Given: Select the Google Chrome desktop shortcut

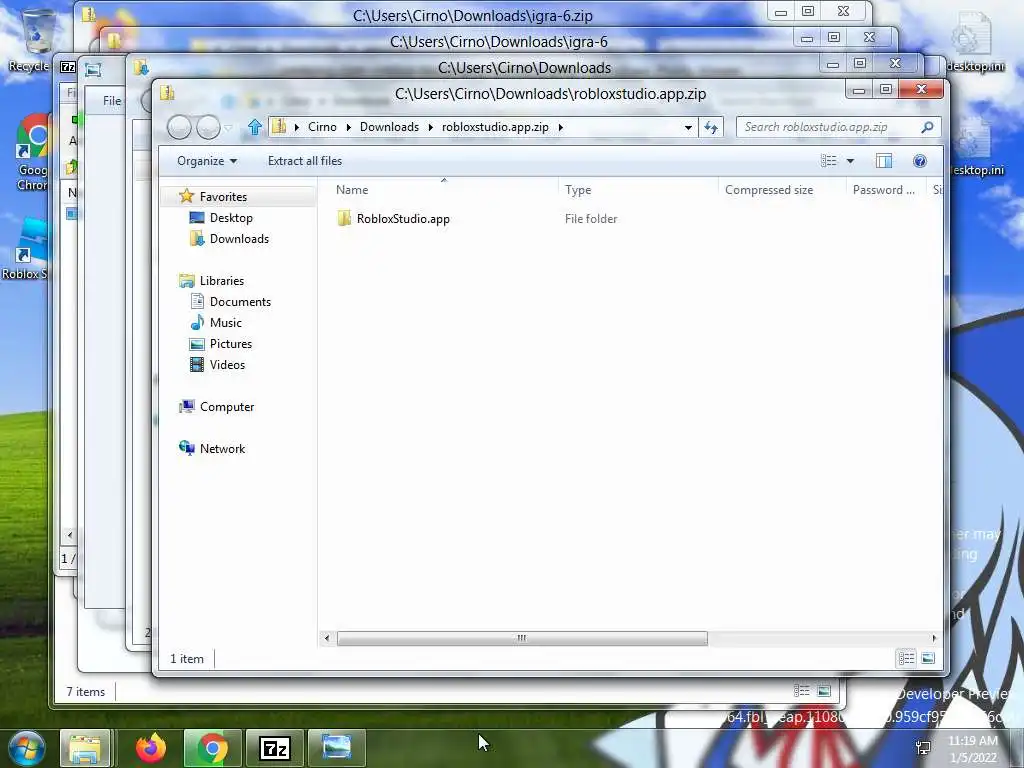Looking at the screenshot, I should click(31, 153).
